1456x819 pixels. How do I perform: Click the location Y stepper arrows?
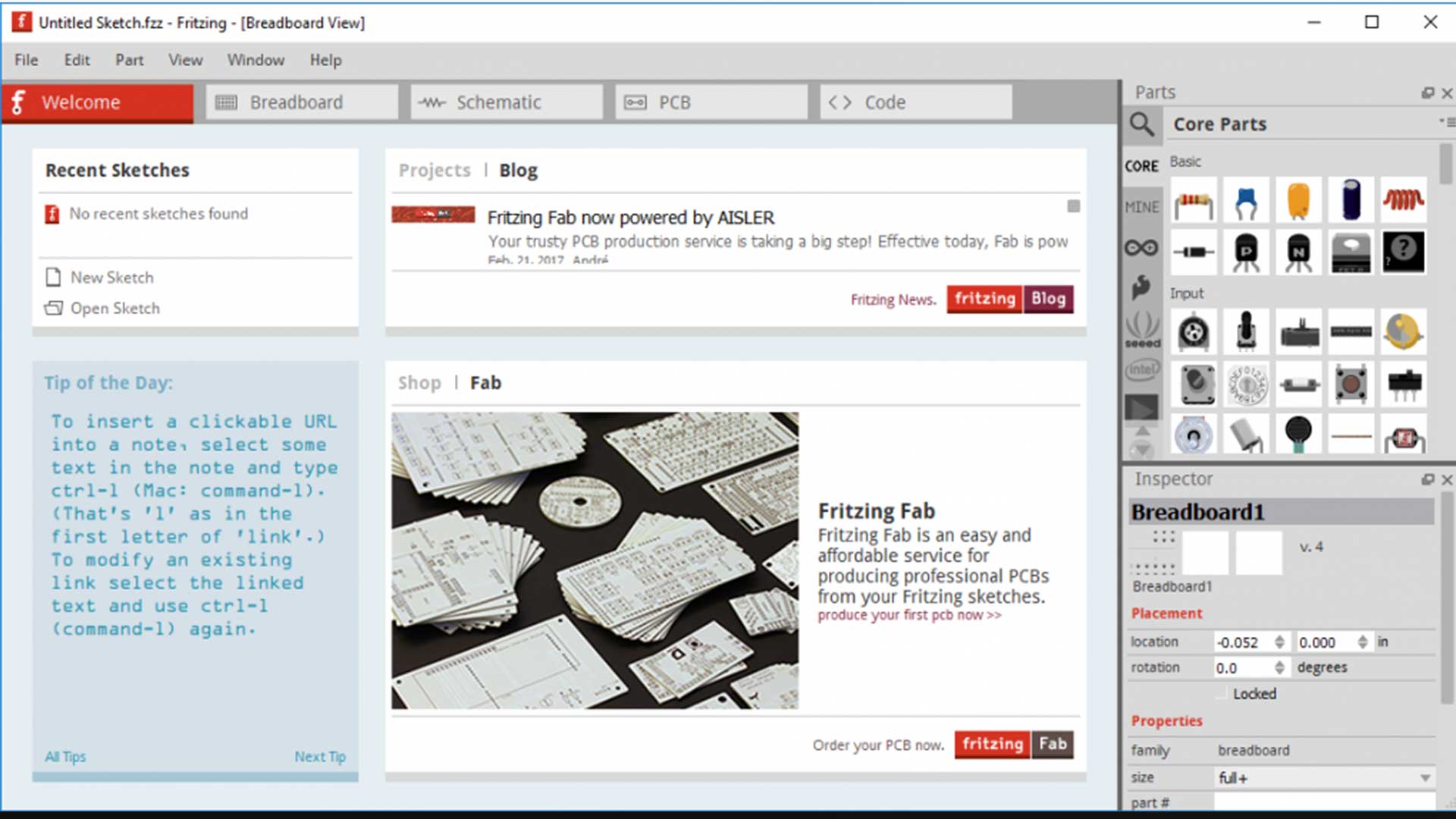1362,642
